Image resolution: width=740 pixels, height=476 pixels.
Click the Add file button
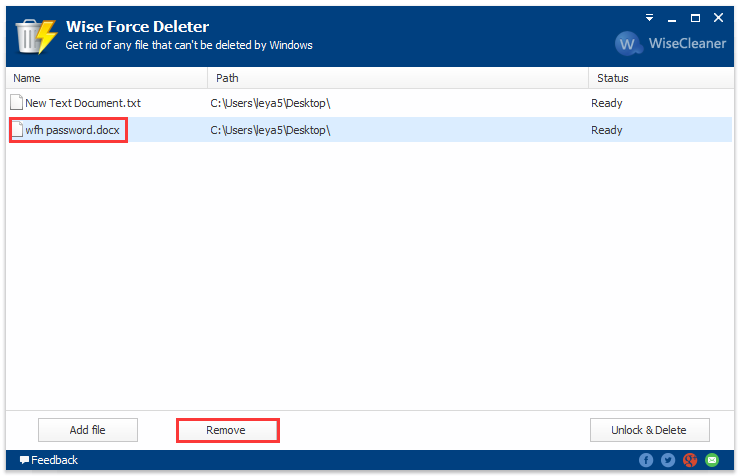[88, 430]
